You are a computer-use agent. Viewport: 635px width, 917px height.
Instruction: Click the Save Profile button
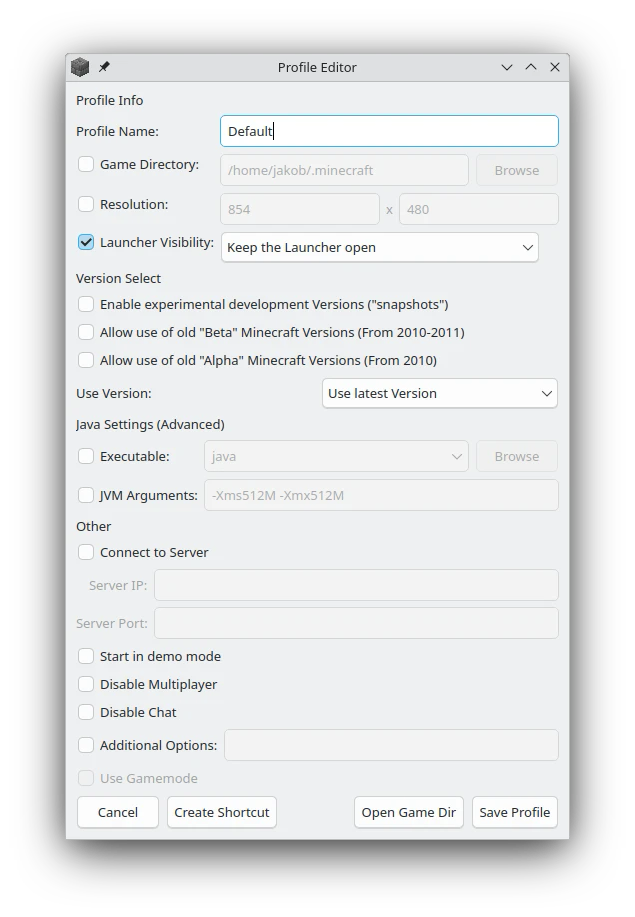[x=515, y=812]
